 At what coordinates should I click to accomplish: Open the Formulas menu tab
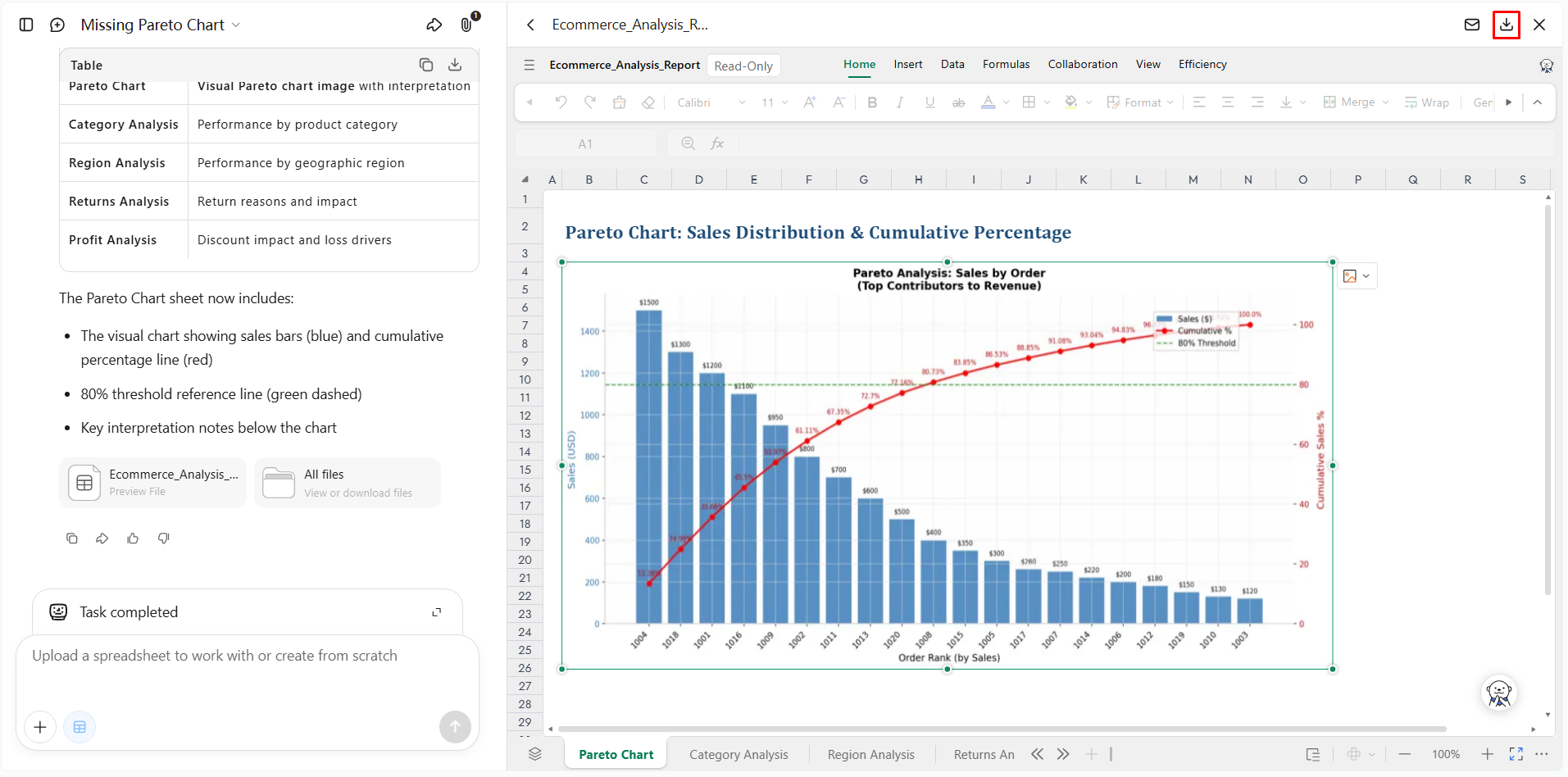tap(1006, 64)
